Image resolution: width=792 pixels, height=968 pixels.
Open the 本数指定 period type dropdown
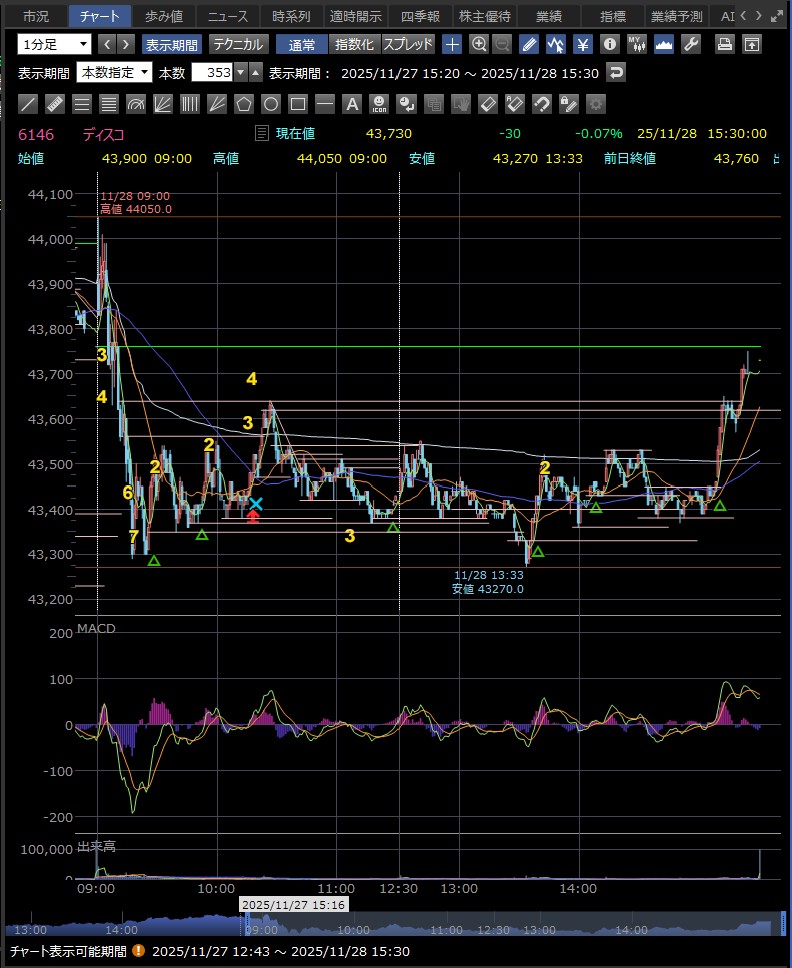click(x=114, y=73)
